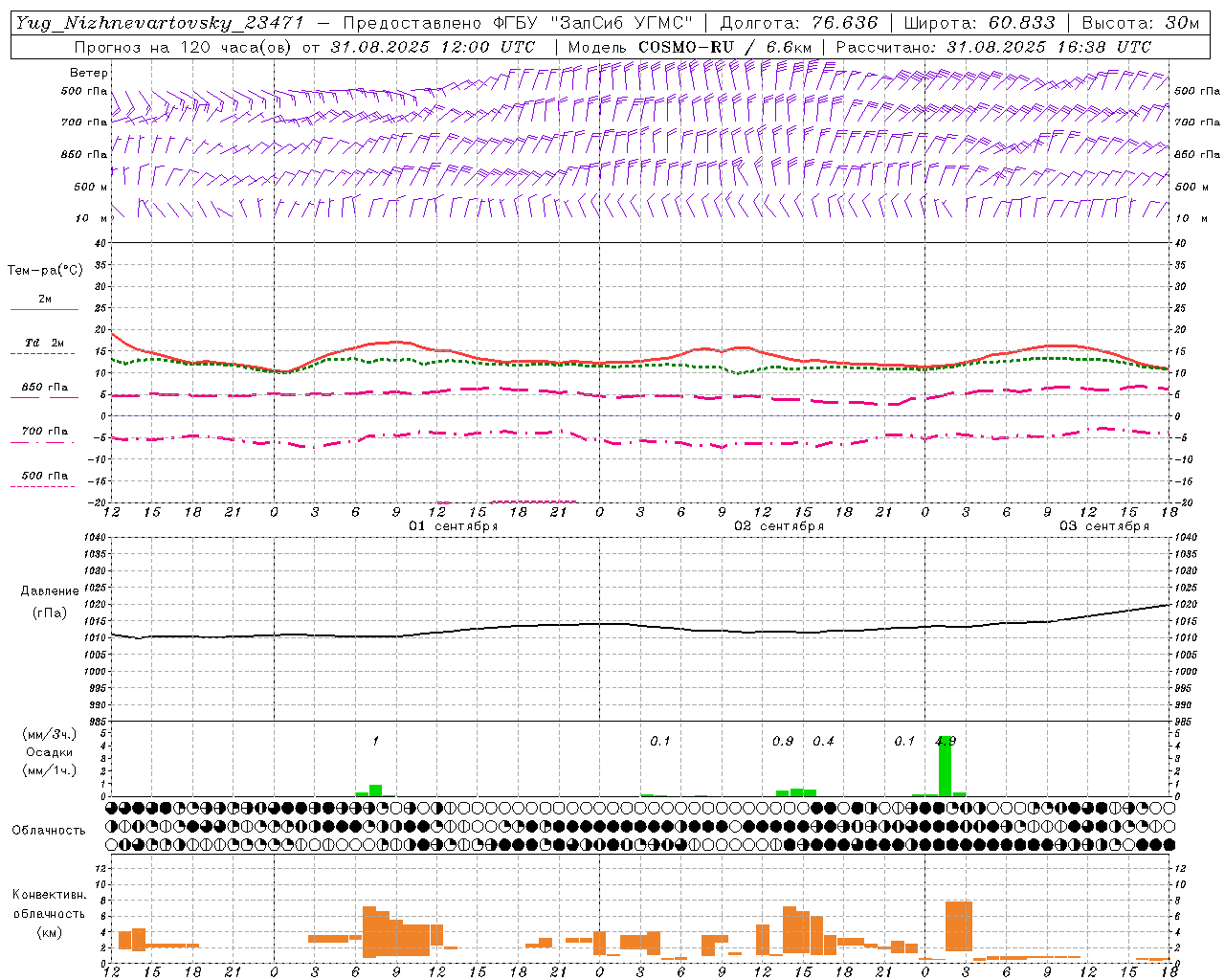This screenshot has width=1225, height=980.
Task: Click the Высота: 30м value
Action: tap(1140, 23)
